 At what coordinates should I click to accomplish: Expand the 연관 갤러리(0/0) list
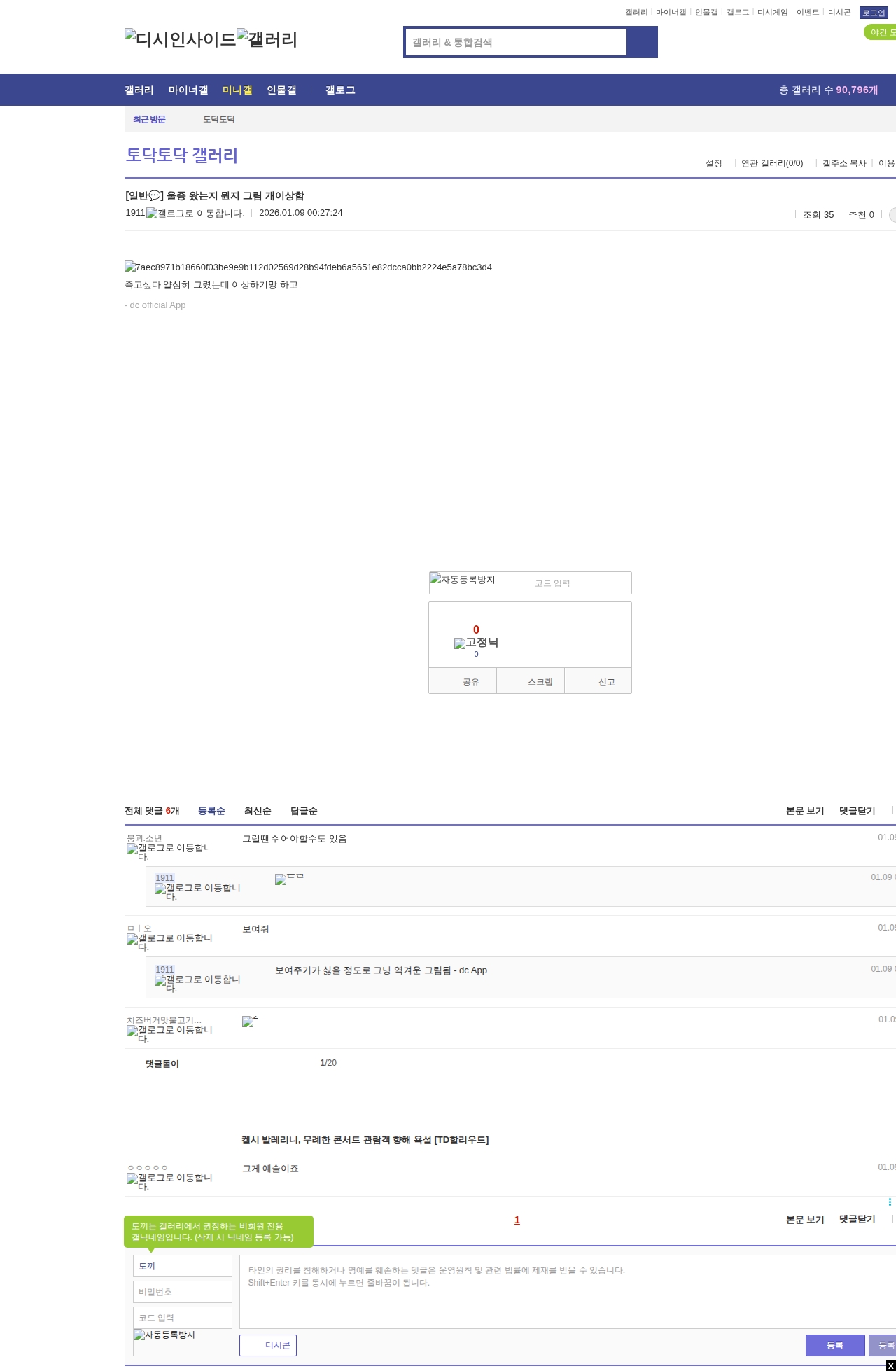point(772,163)
